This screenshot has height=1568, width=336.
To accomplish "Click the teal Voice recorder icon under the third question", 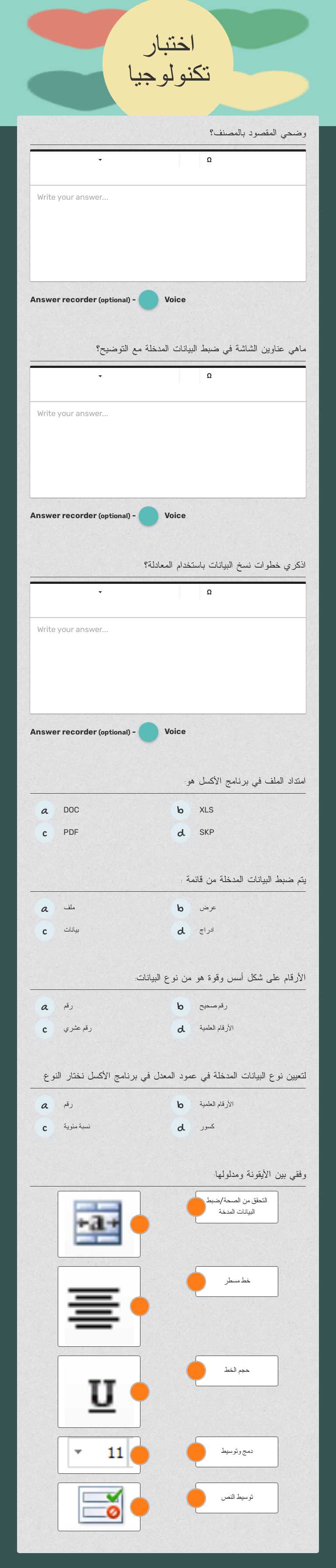I will (x=148, y=731).
